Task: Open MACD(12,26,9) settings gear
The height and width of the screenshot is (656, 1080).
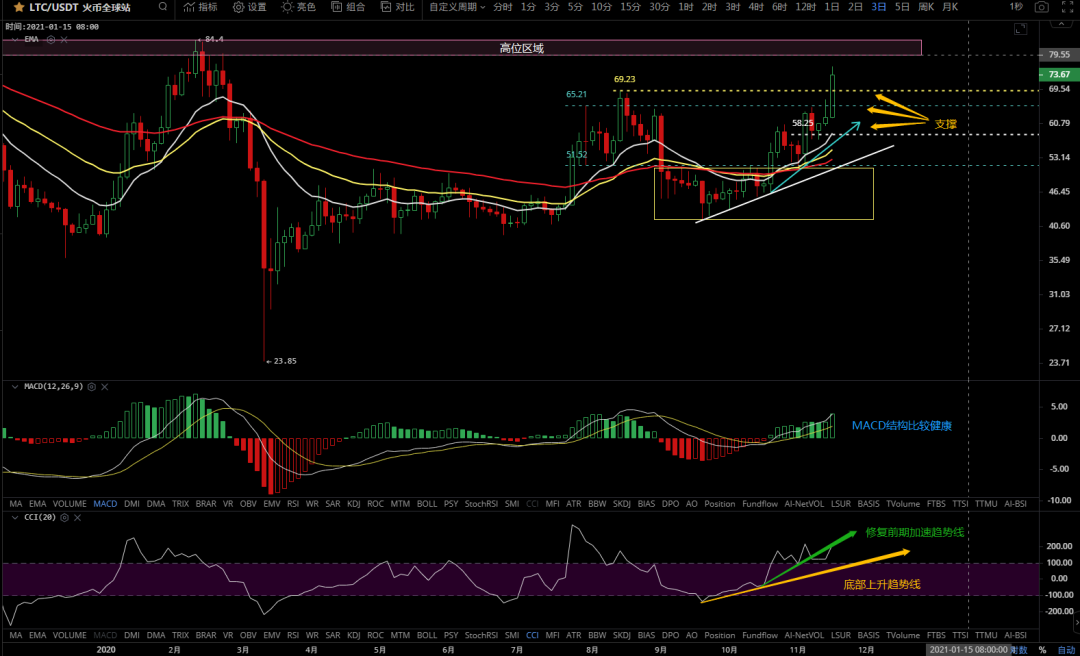Action: [x=92, y=386]
